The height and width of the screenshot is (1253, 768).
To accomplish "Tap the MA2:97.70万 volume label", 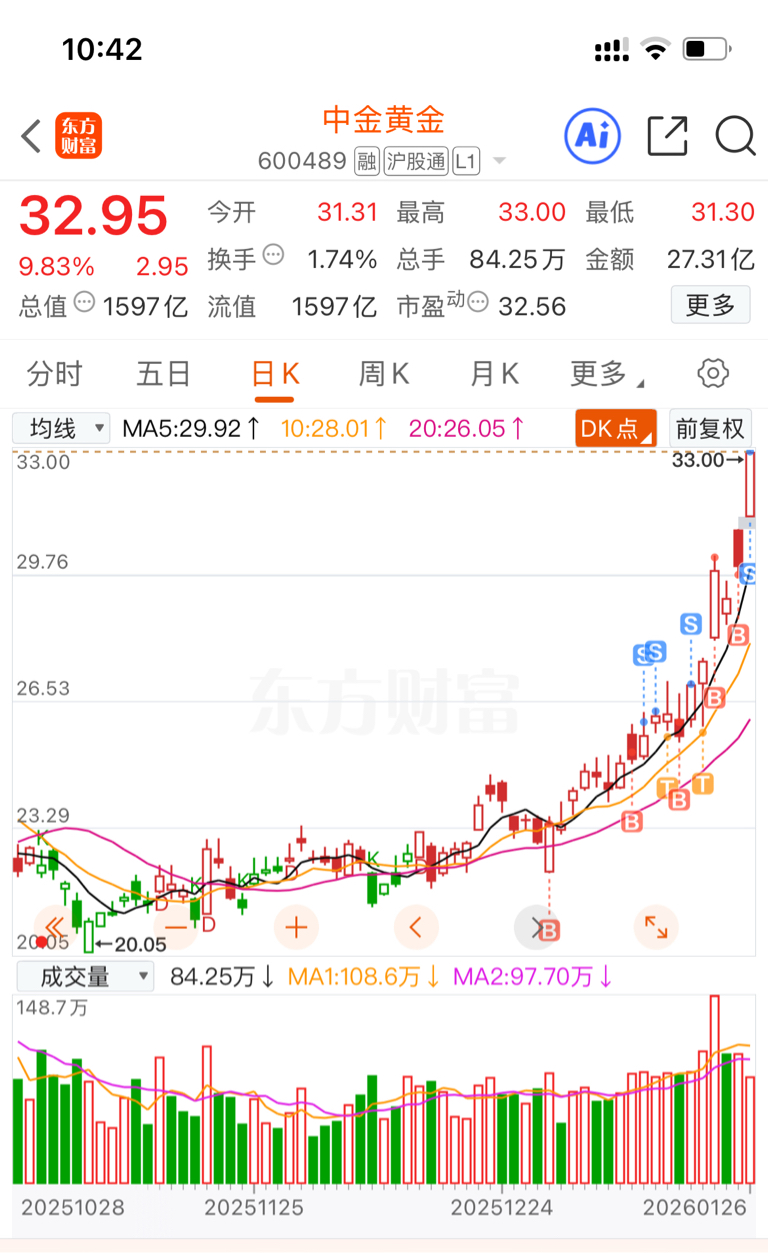I will coord(533,976).
